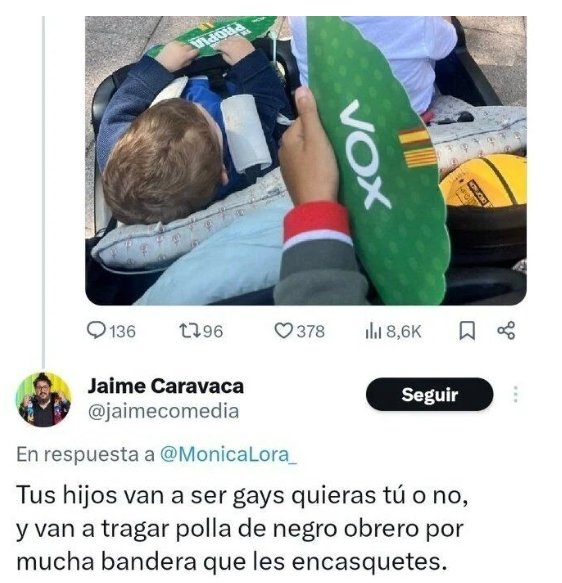Screen dimensions: 562x583
Task: Open Jaime Caravaca's profile avatar
Action: tap(43, 399)
